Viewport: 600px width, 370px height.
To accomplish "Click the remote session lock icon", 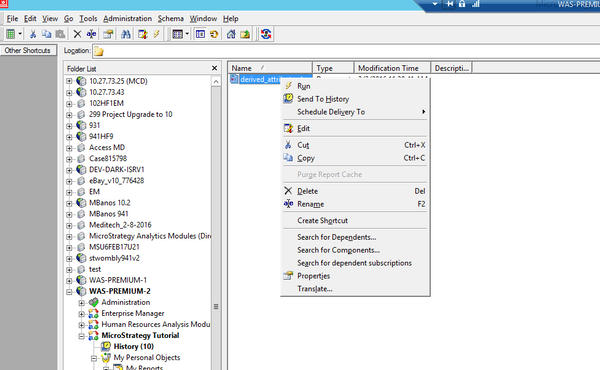I will point(462,4).
